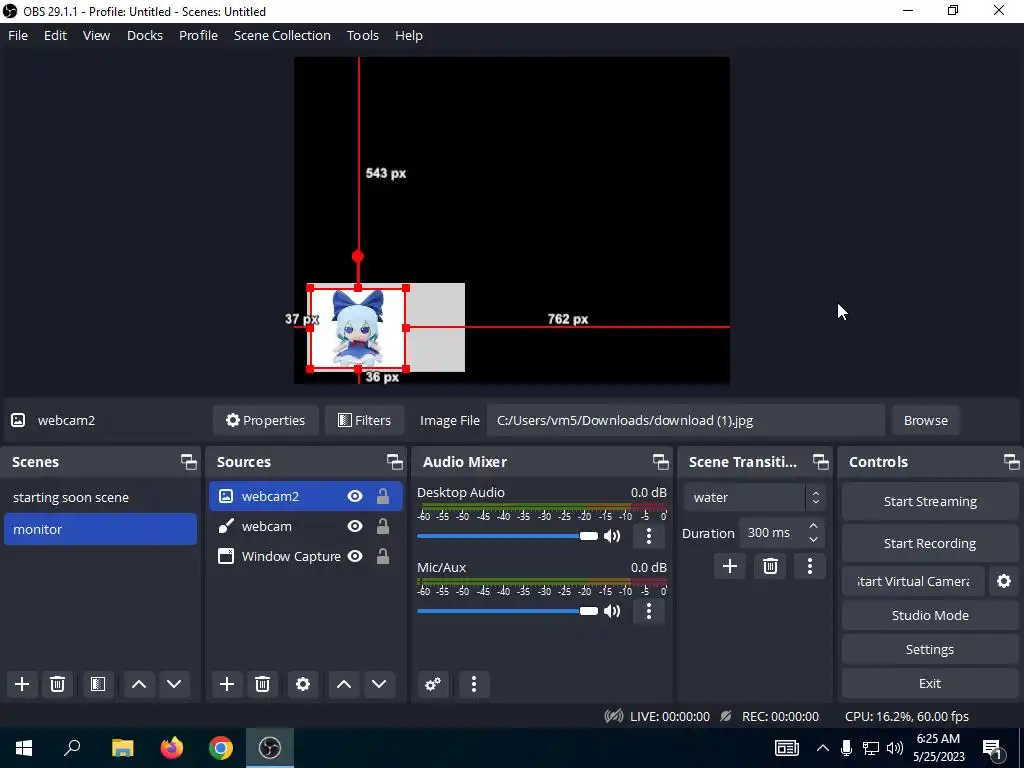Click Start Recording
The image size is (1024, 768).
coord(930,543)
